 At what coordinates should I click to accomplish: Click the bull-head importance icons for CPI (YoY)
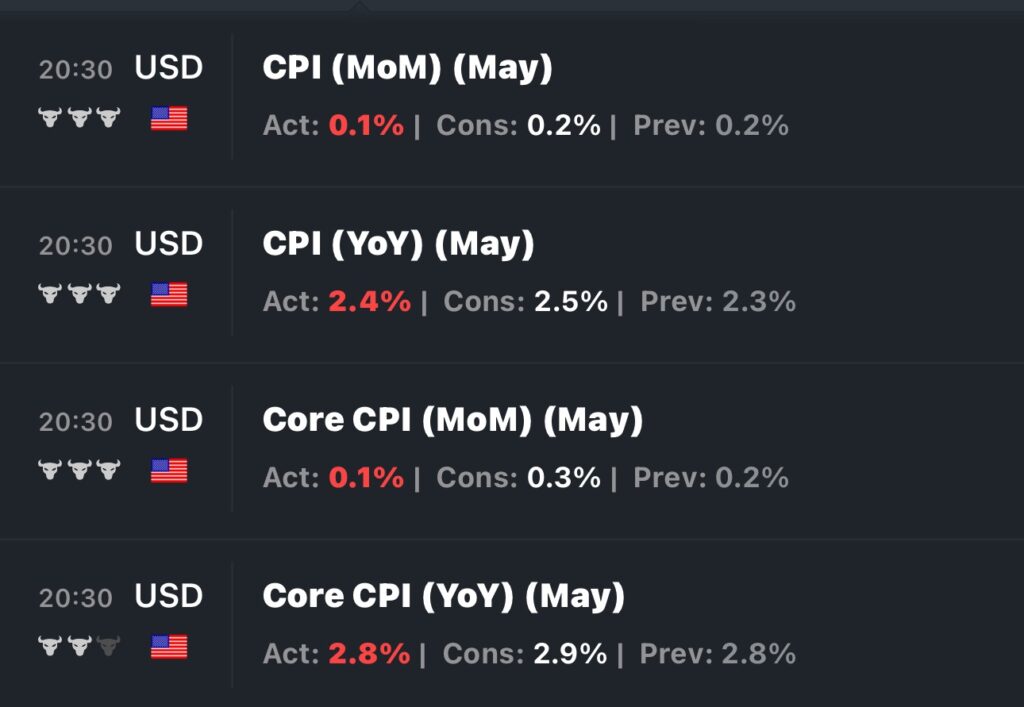point(79,294)
